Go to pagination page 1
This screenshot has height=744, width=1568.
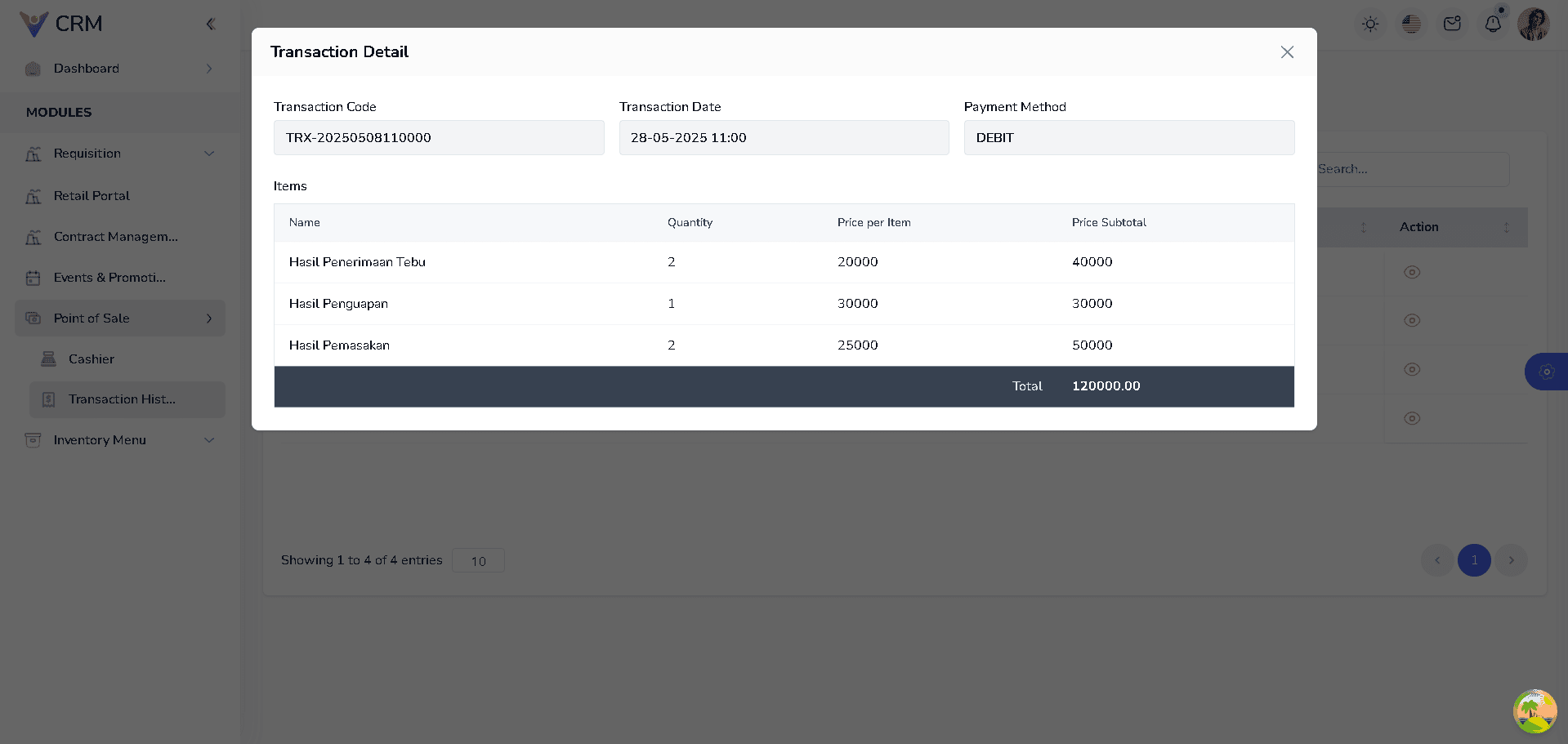(1474, 560)
